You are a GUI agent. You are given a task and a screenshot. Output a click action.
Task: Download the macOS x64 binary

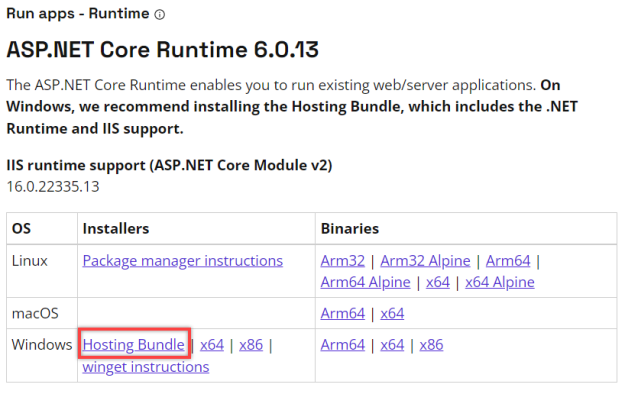392,314
